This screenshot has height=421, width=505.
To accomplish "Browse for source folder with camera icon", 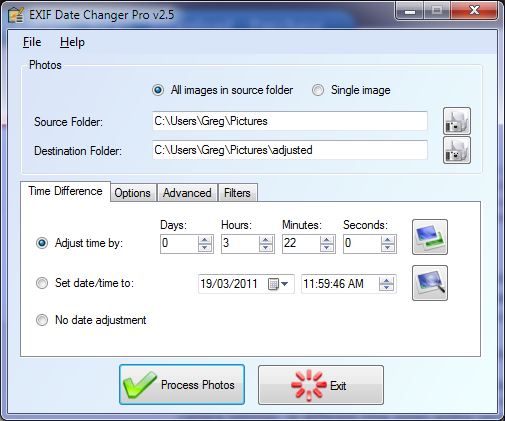I will (x=457, y=121).
